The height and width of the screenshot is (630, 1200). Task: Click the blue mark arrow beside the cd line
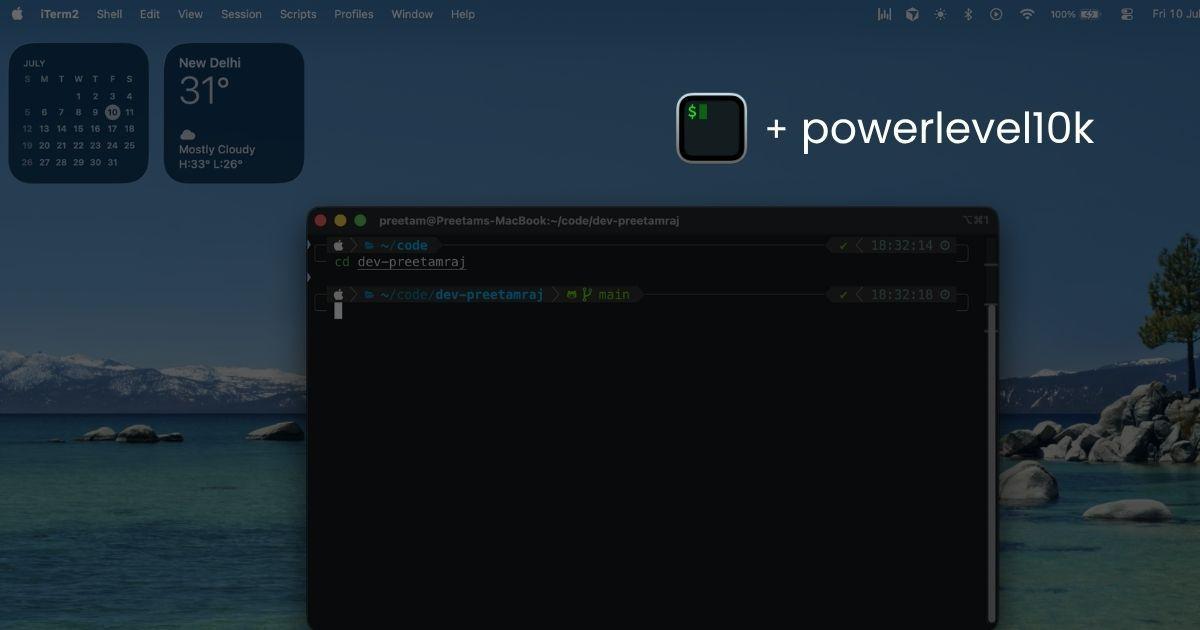(309, 276)
